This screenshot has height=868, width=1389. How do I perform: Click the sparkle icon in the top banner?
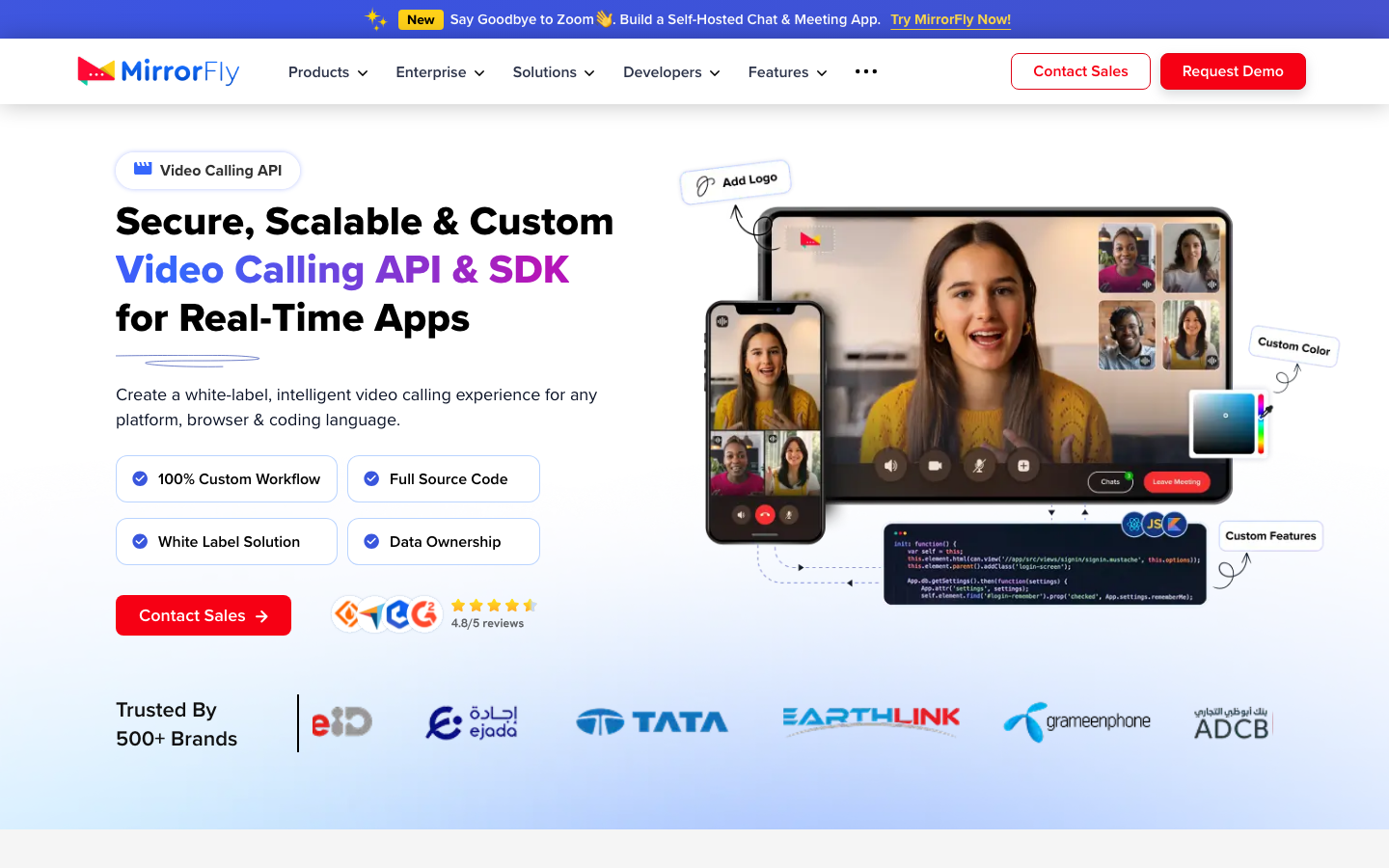tap(376, 19)
